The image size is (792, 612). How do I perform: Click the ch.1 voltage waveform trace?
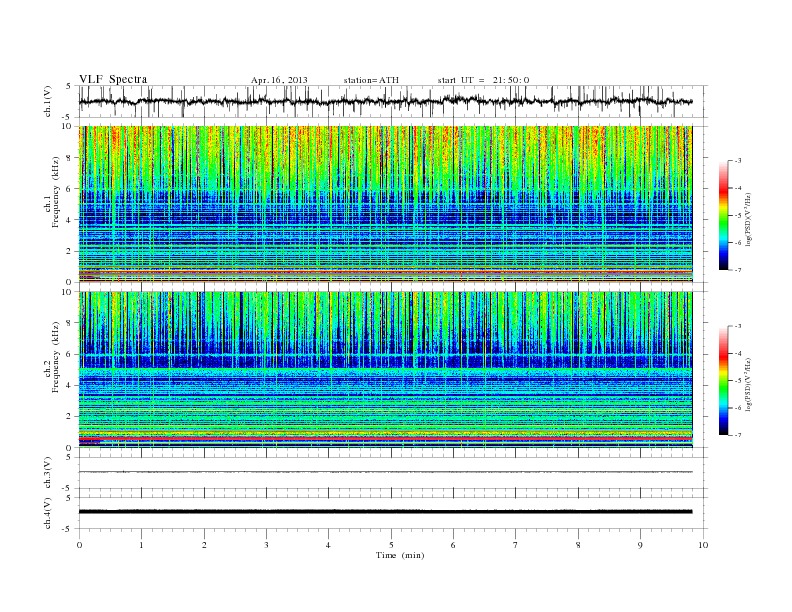coord(385,101)
